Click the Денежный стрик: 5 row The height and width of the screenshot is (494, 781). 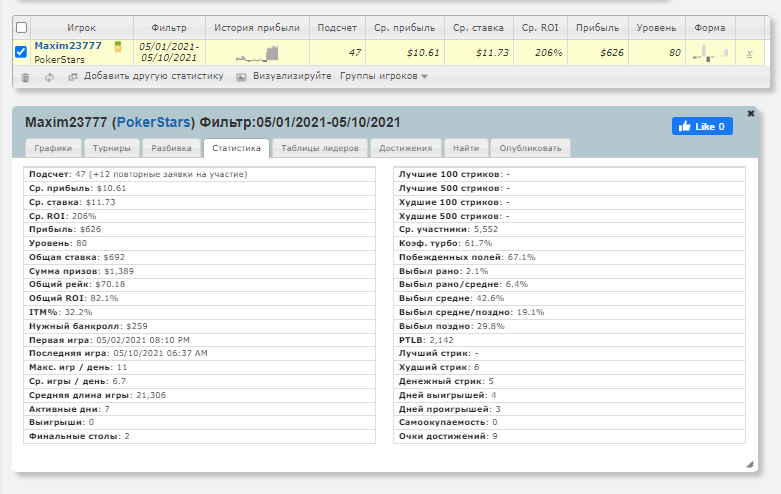tap(569, 381)
